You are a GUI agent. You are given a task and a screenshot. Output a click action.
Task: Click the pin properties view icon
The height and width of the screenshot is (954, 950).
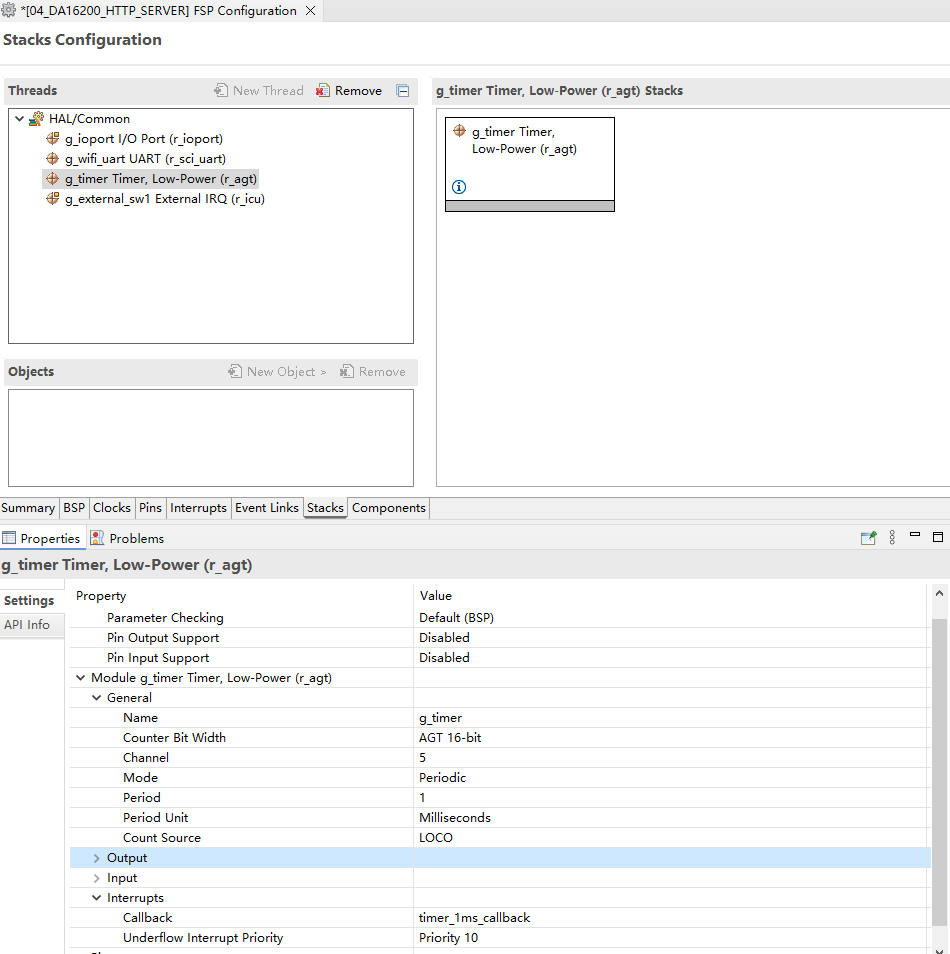(868, 538)
